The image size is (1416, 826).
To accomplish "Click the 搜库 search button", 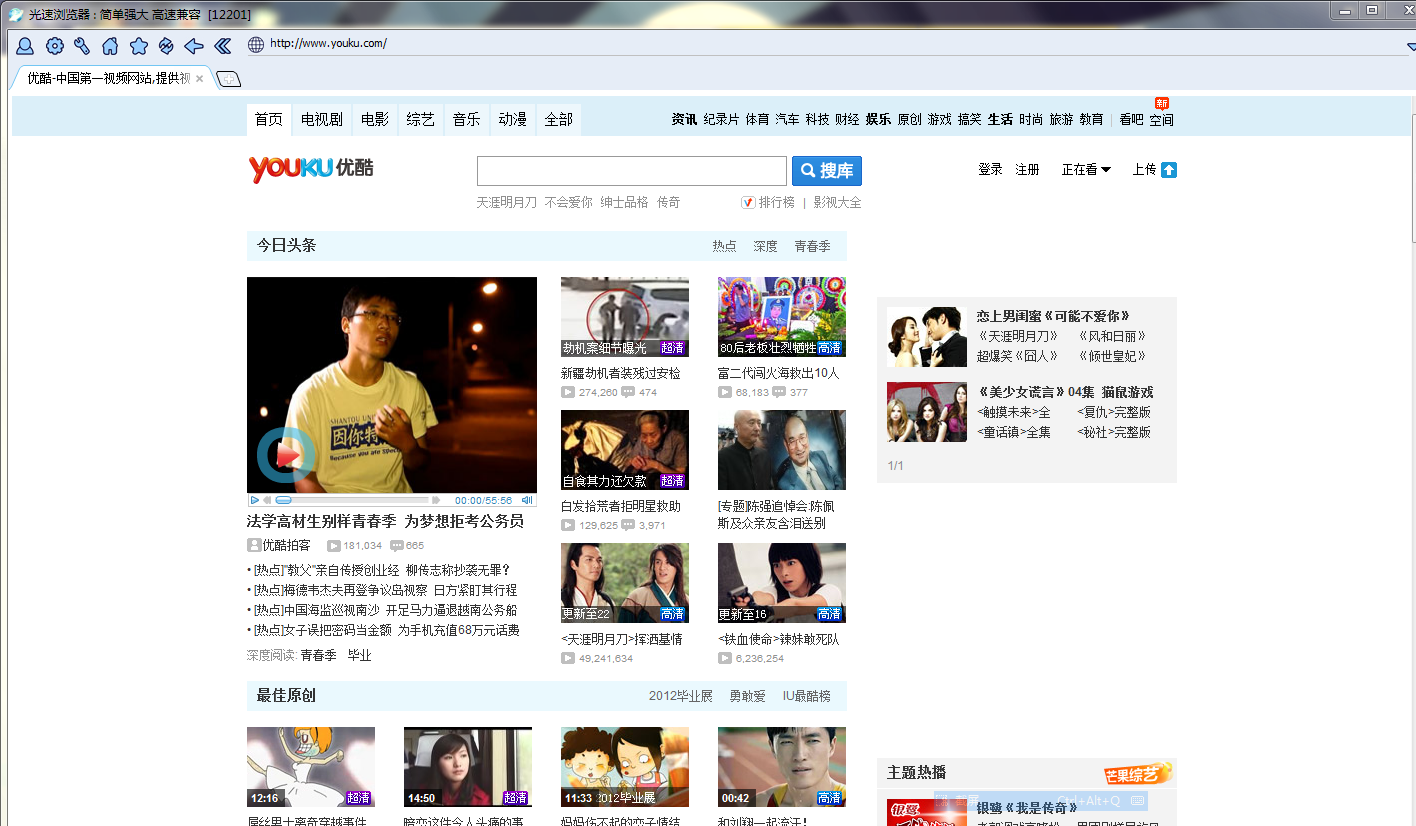I will coord(826,170).
